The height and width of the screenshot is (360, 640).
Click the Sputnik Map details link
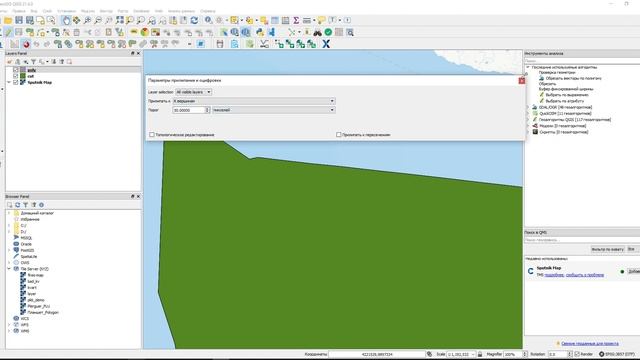click(554, 275)
